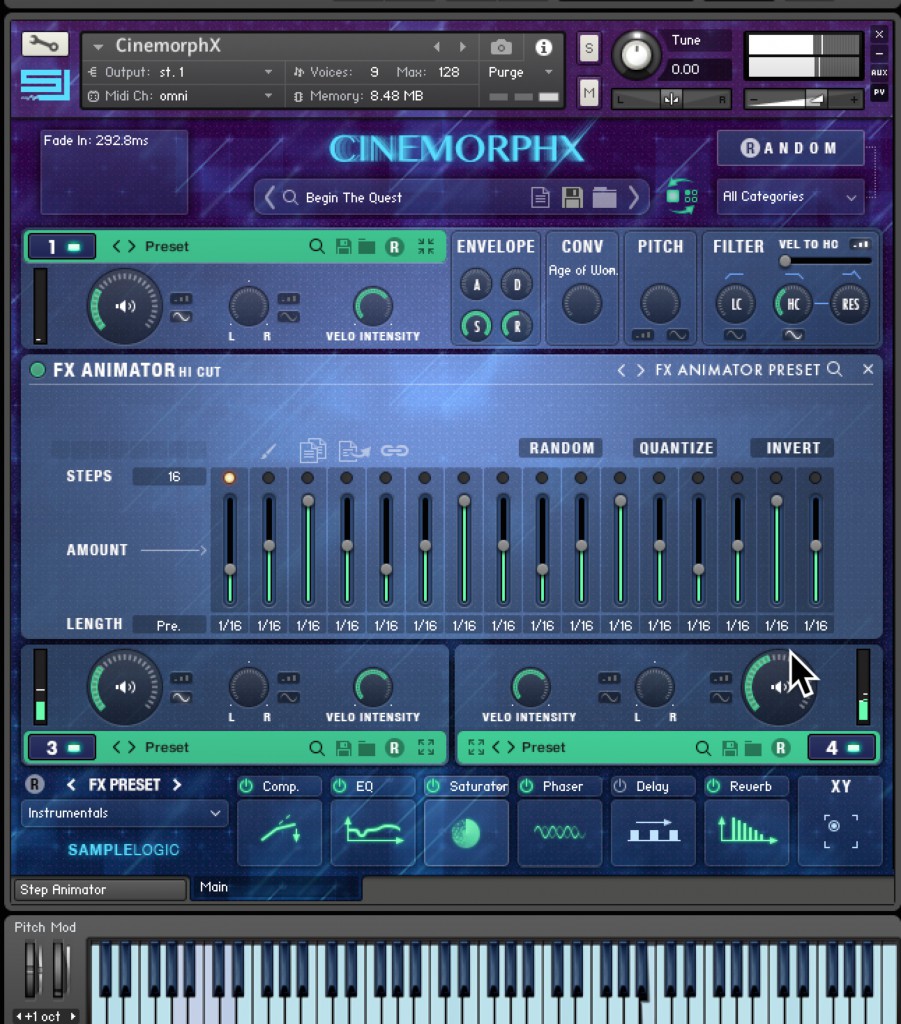Open the Delay effect graphic

tap(653, 832)
